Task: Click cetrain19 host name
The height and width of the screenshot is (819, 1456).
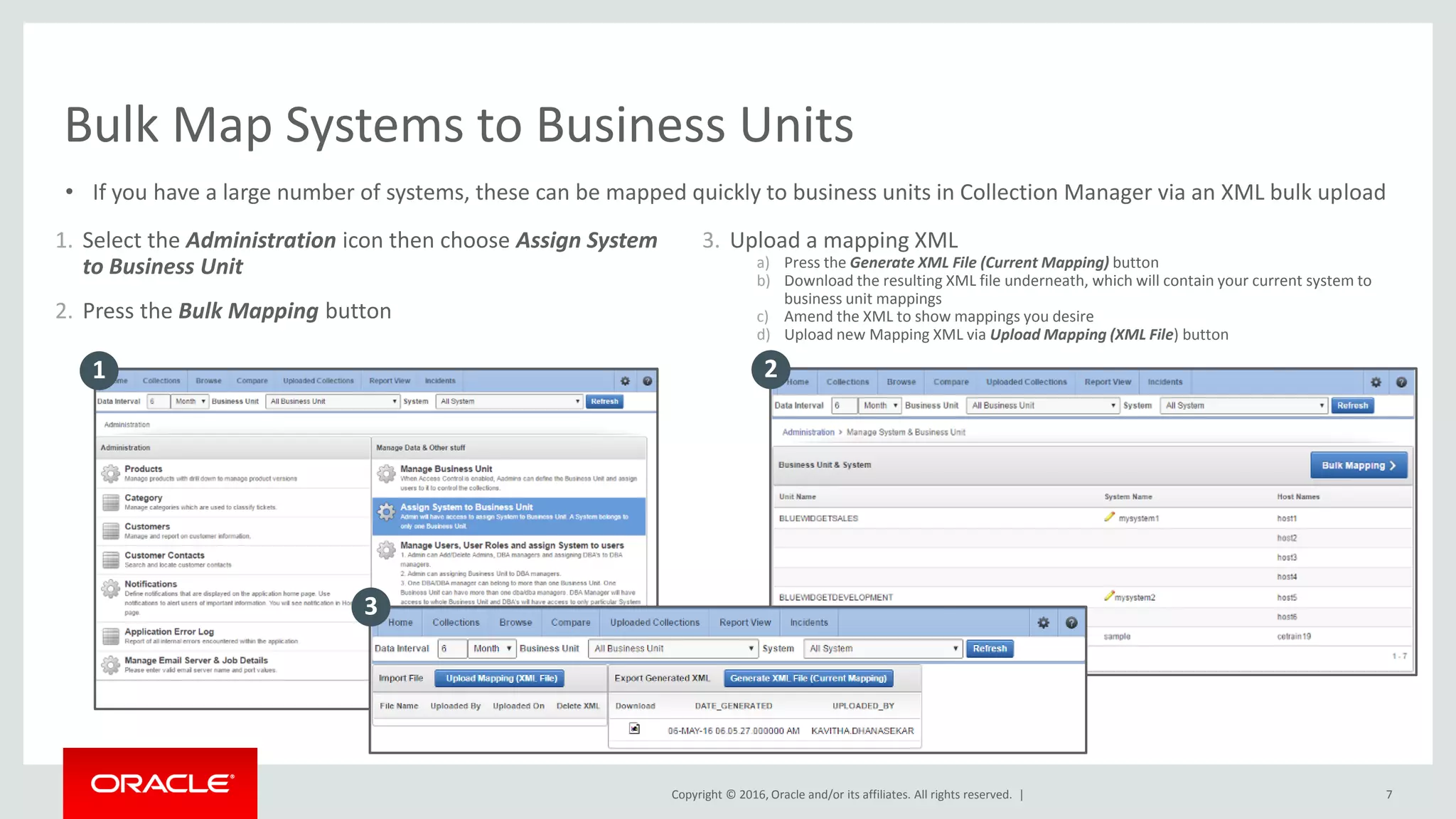Action: 1294,637
